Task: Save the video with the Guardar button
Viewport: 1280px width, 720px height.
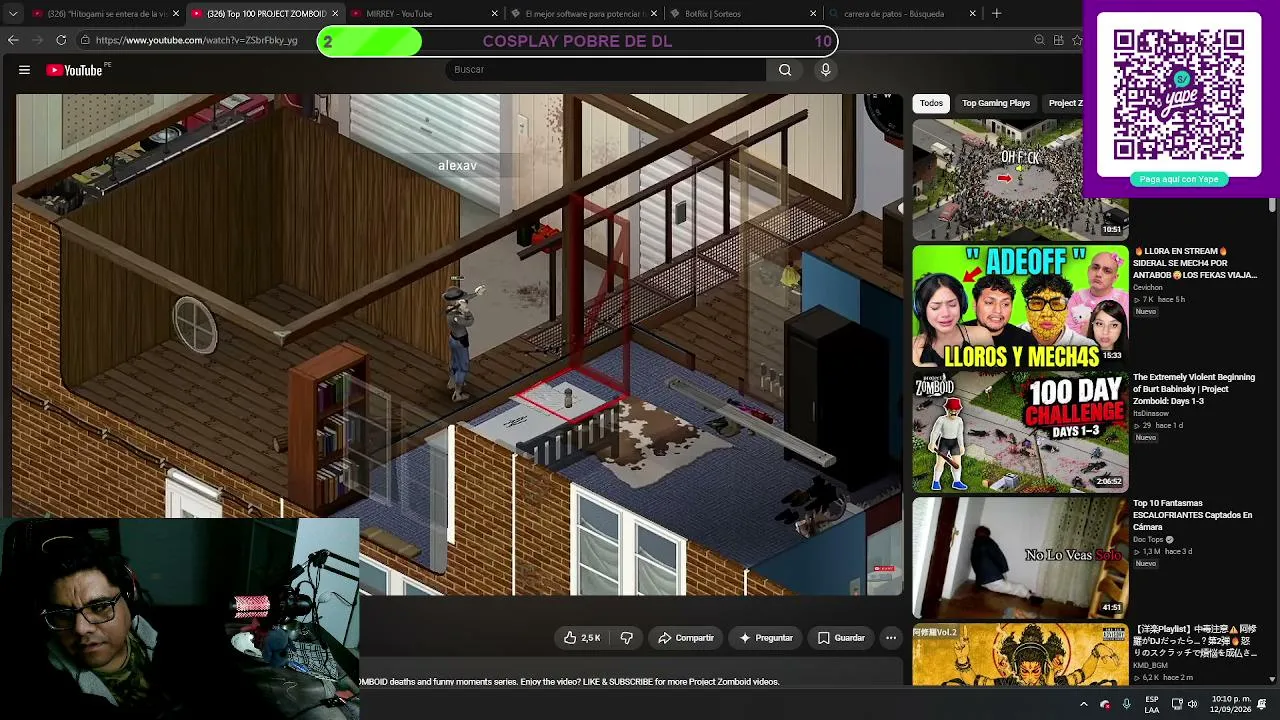Action: pos(841,638)
